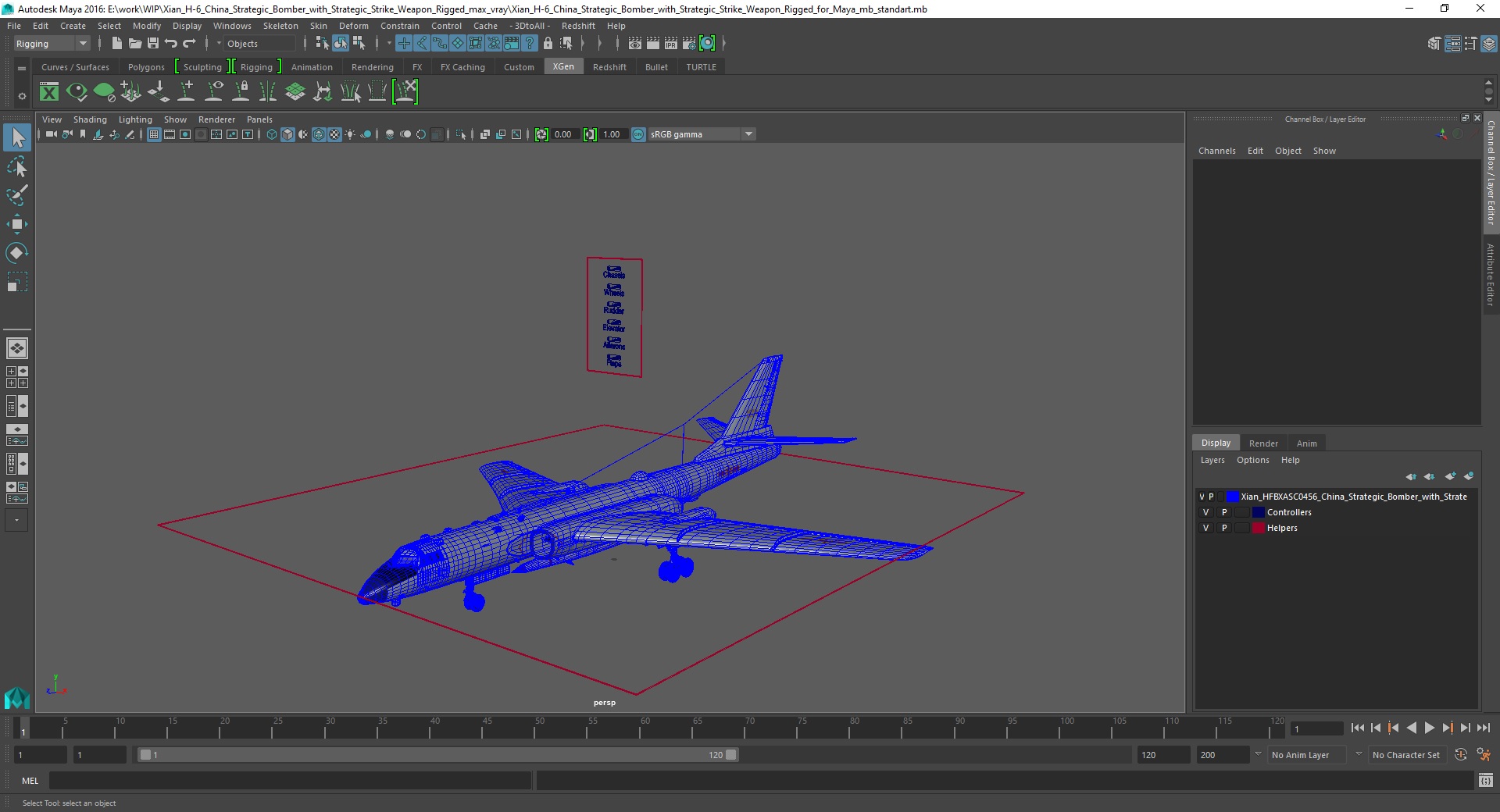Open the Anim layer tab
The image size is (1500, 812).
coord(1306,443)
